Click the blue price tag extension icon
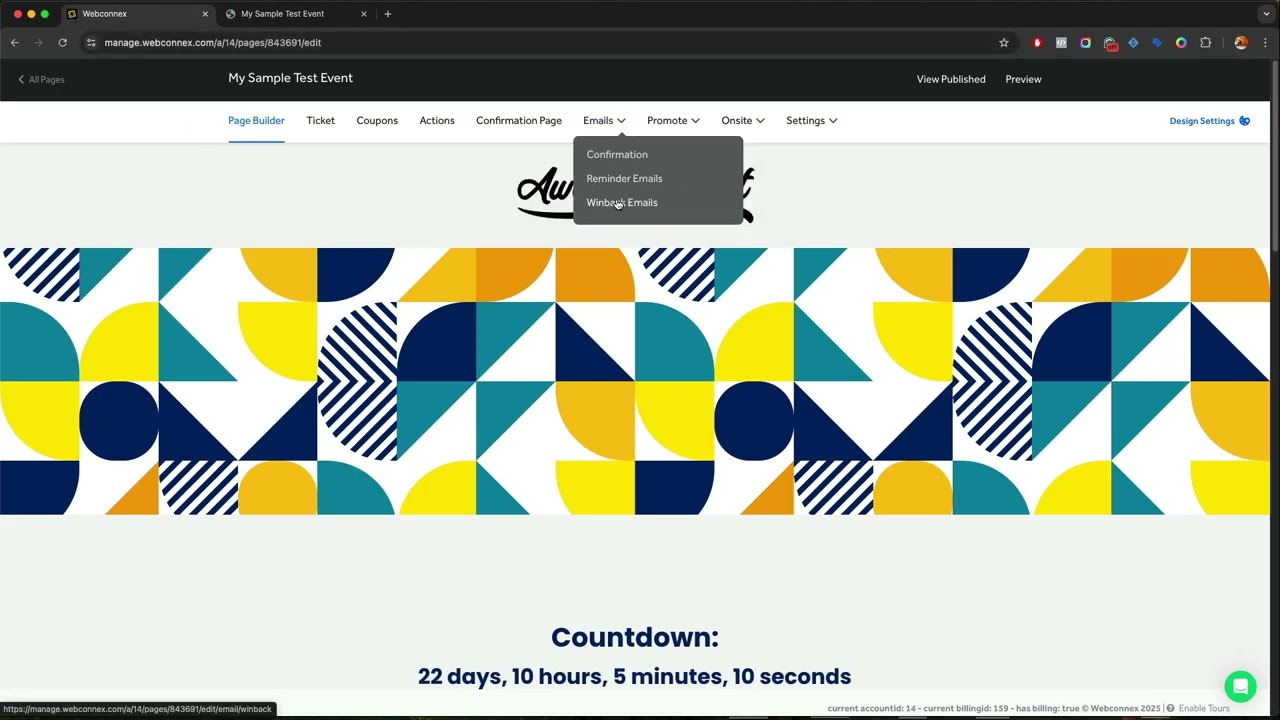The width and height of the screenshot is (1280, 720). click(1157, 43)
